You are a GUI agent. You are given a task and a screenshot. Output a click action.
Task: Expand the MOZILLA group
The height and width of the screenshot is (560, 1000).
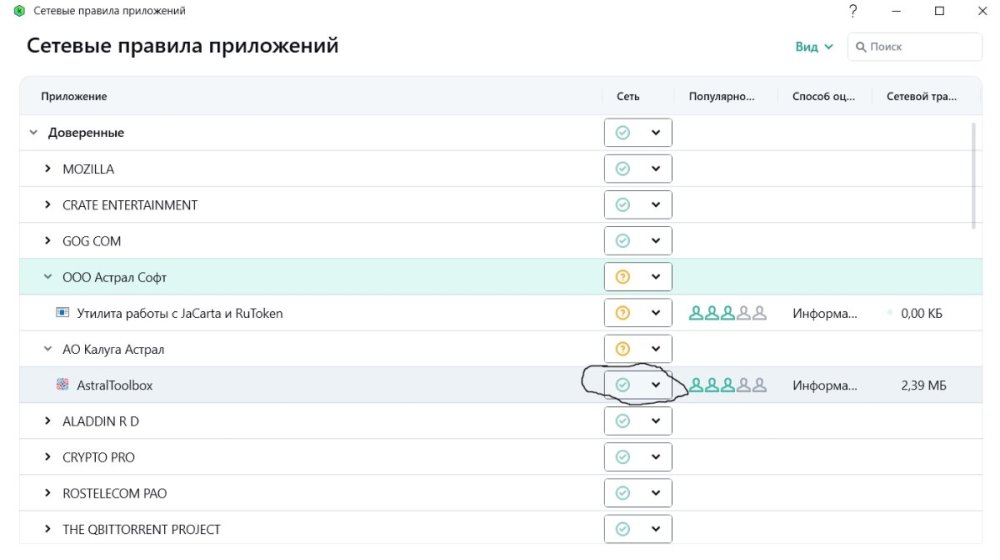48,168
